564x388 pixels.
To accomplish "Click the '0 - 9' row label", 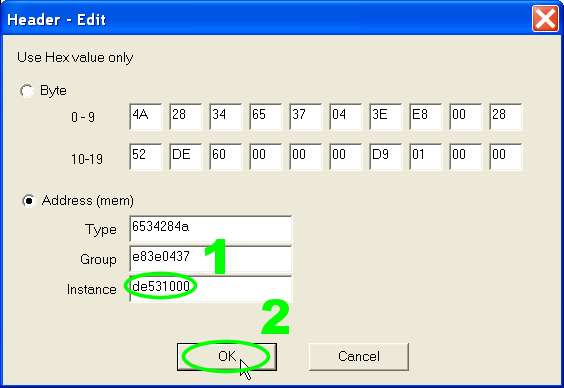I will point(83,117).
